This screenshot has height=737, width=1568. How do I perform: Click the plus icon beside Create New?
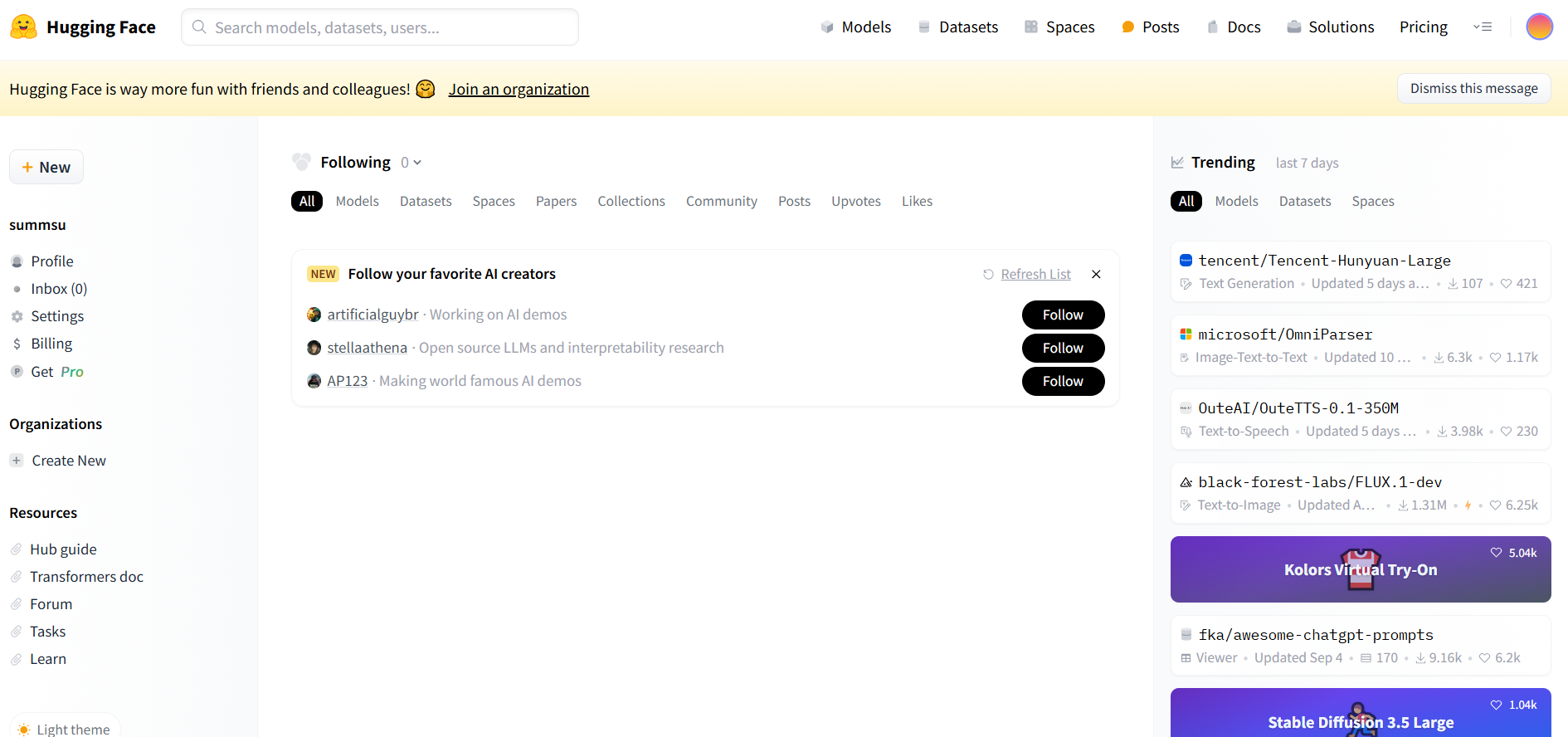coord(17,460)
